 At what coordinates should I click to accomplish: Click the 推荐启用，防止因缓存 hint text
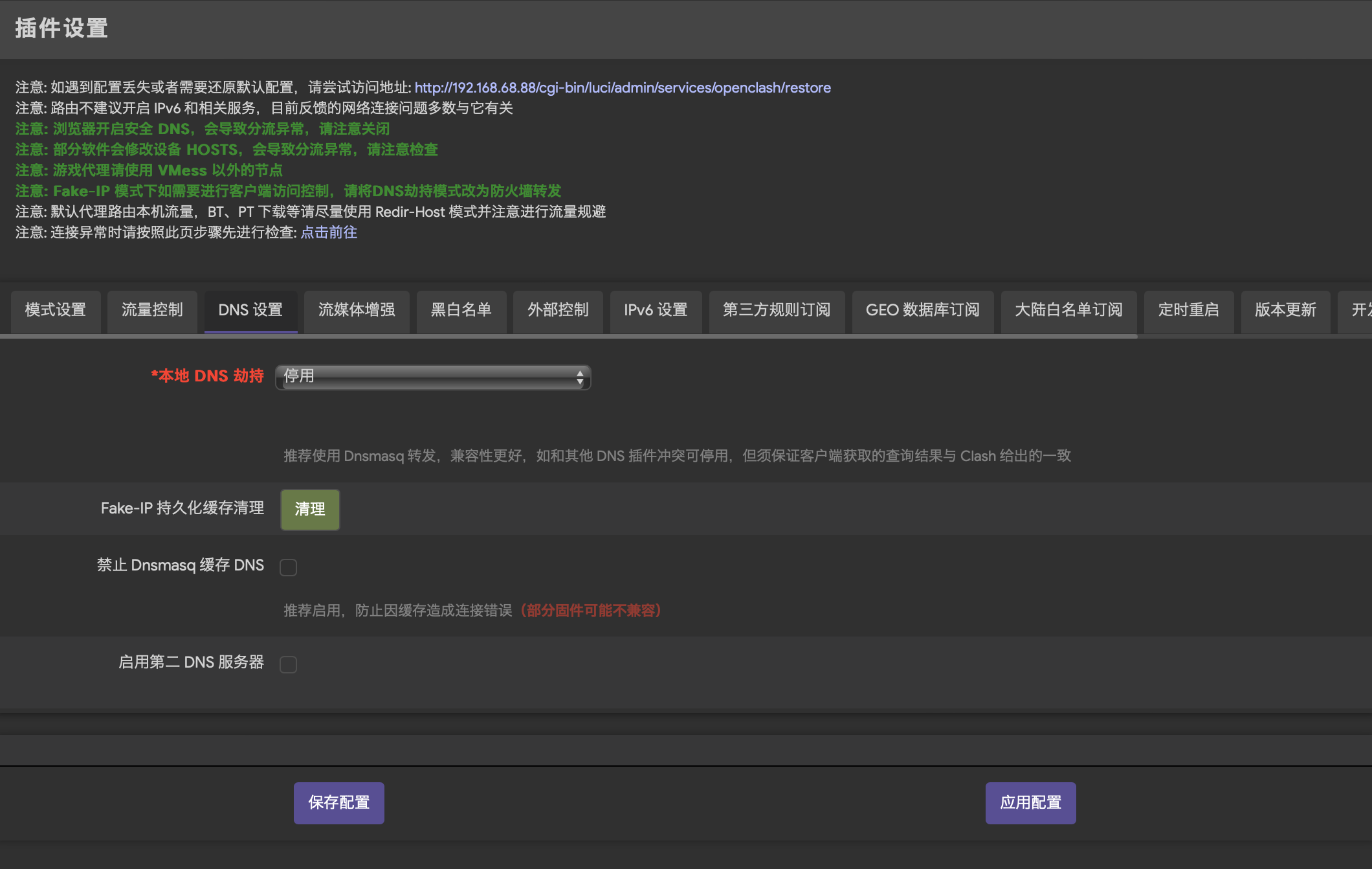click(x=397, y=611)
